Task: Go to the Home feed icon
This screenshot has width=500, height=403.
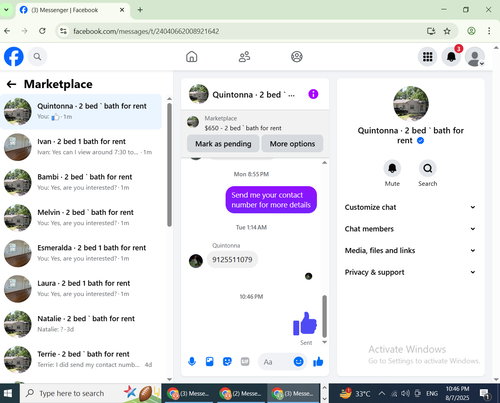Action: point(192,57)
